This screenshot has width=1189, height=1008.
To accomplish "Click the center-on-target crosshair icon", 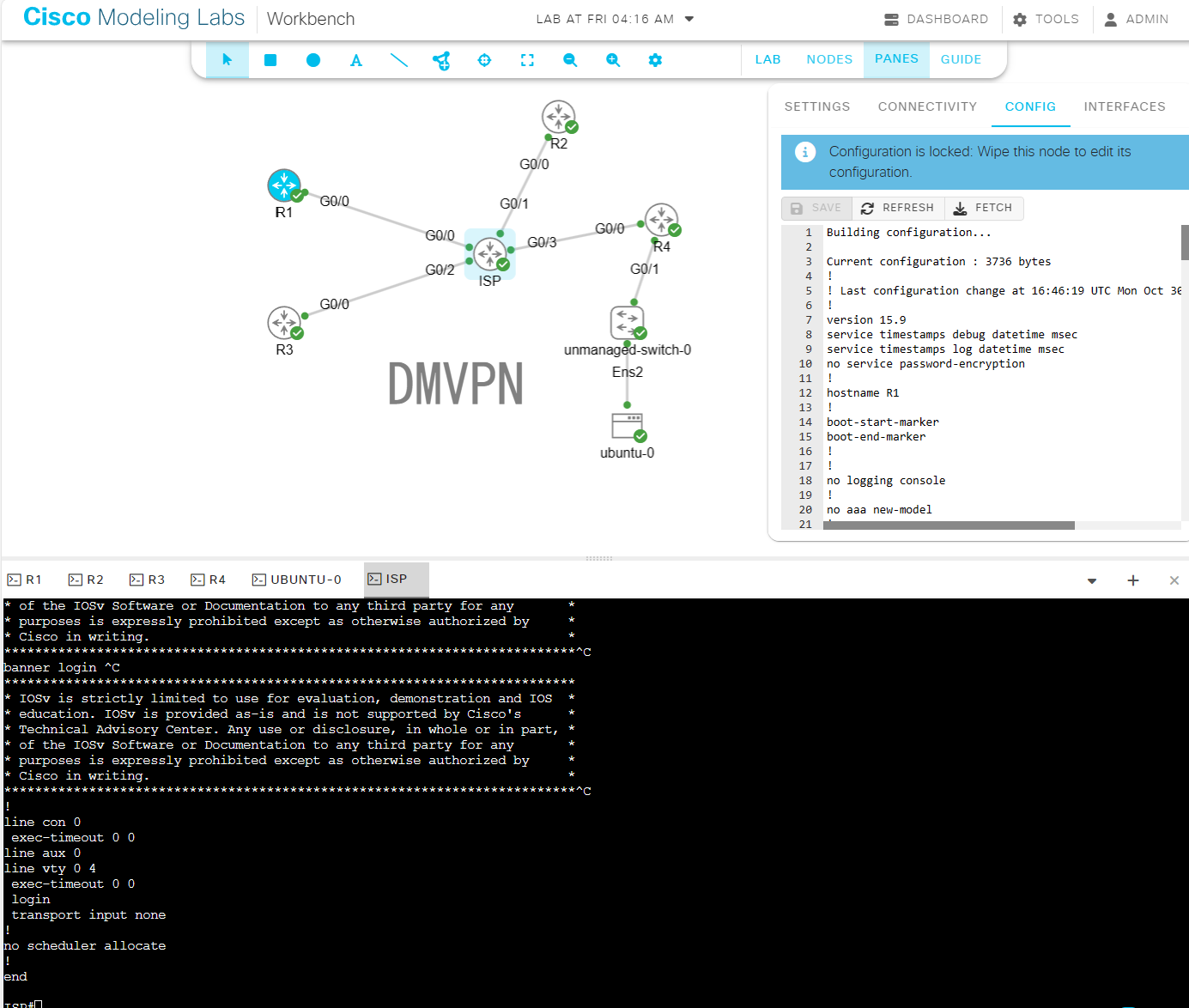I will pos(484,60).
